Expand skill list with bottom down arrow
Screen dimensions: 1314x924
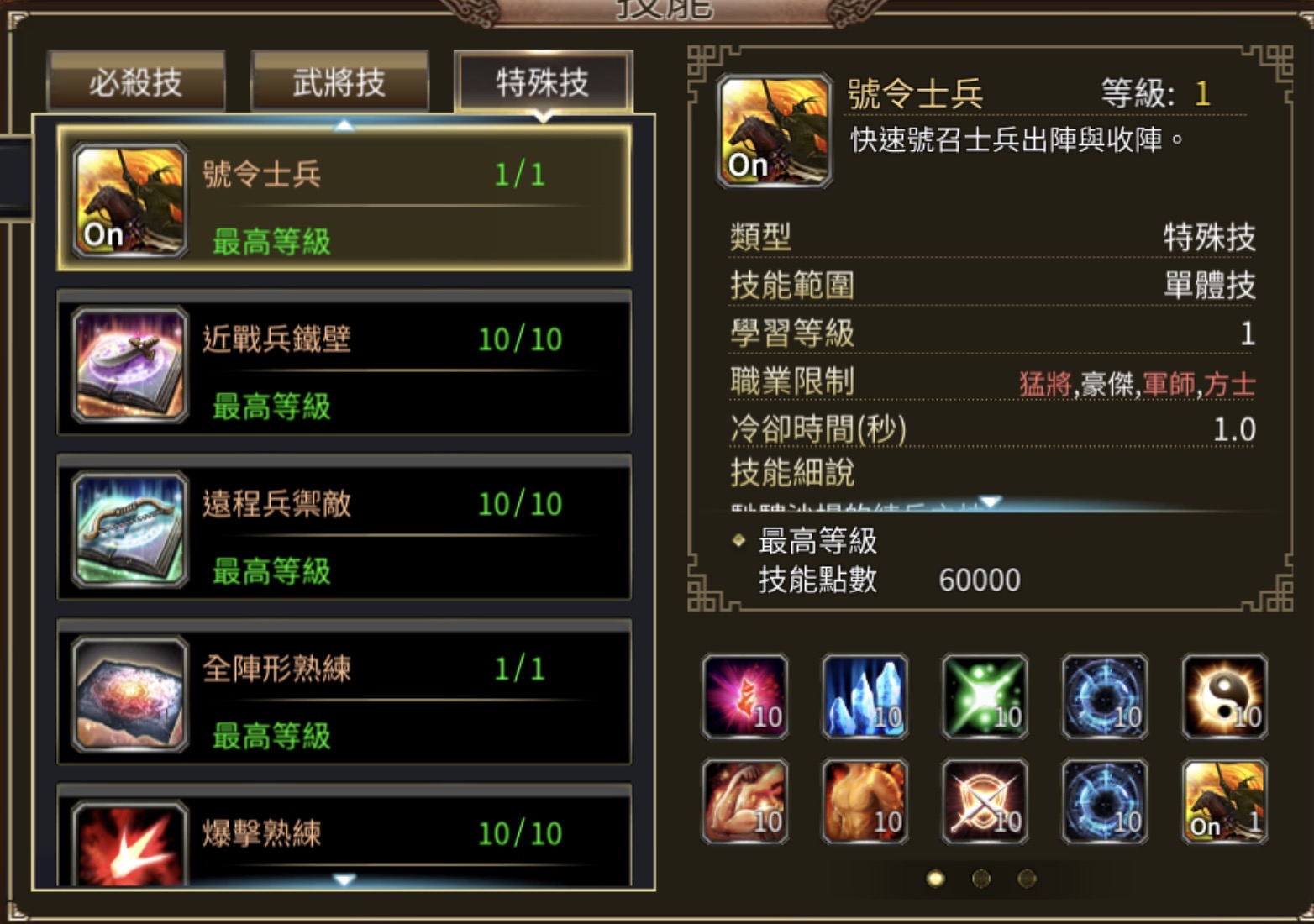coord(344,879)
